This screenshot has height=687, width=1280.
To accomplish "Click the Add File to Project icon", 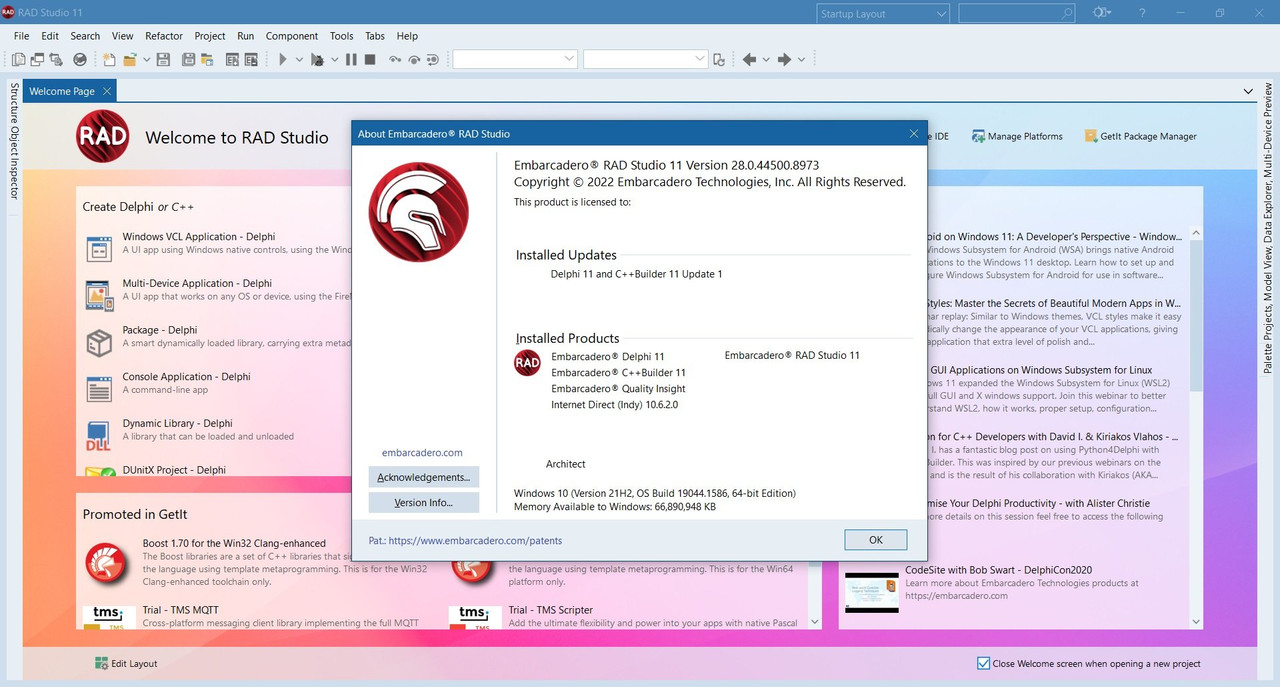I will point(232,60).
